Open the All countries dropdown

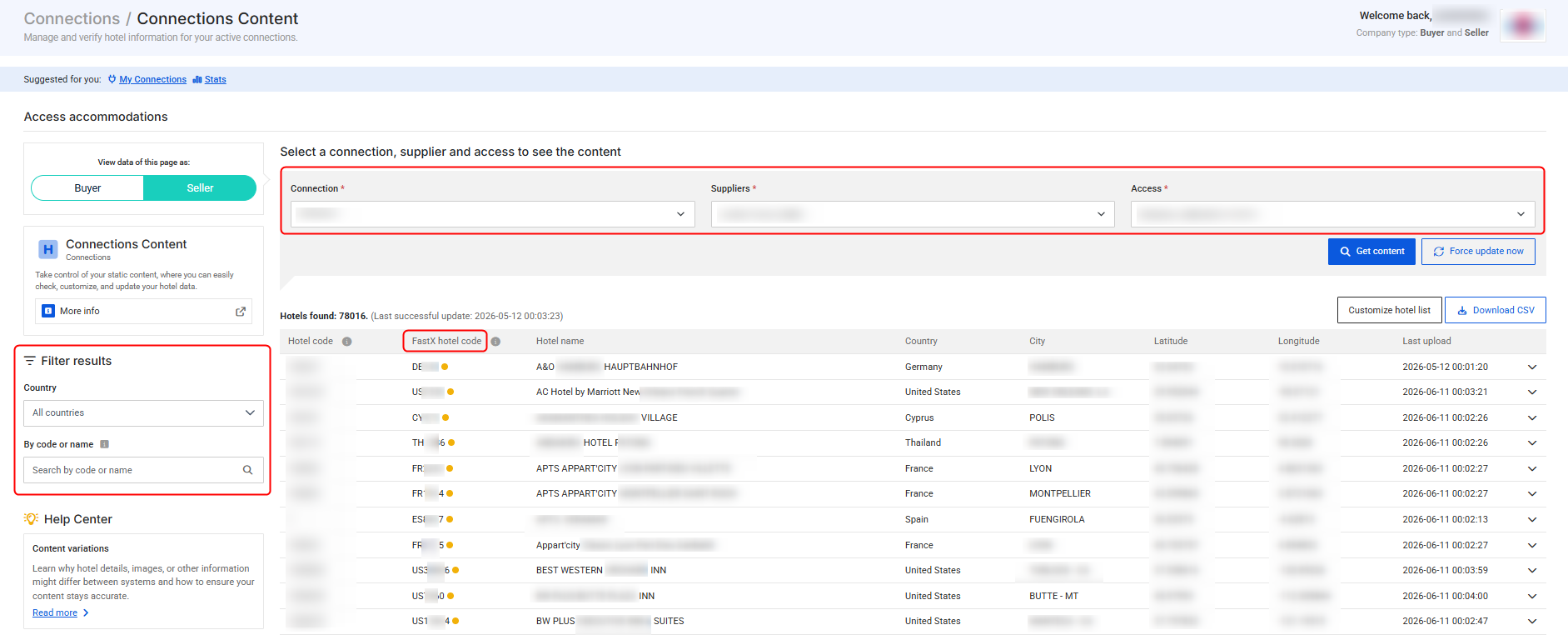143,413
